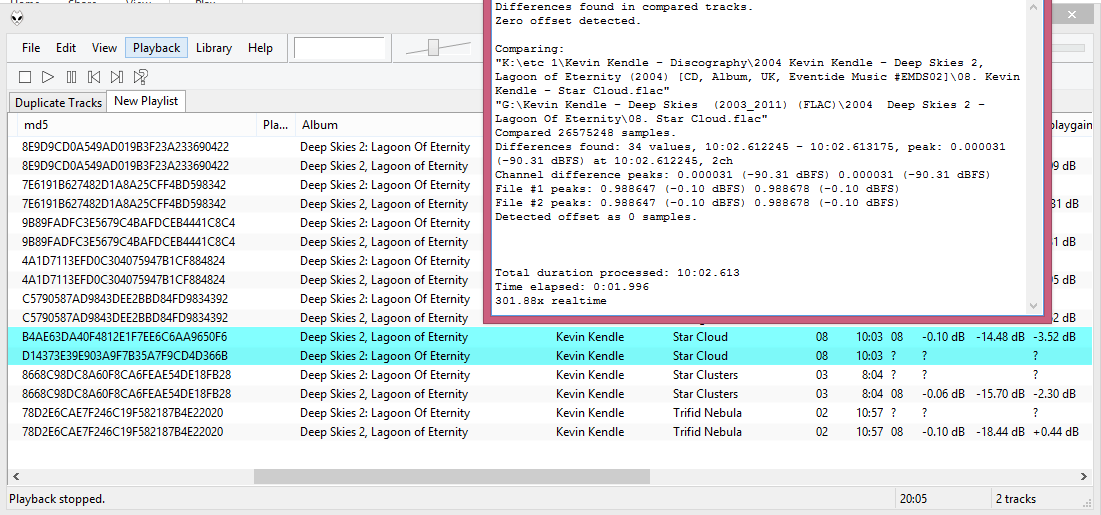Viewport: 1101px width, 515px height.
Task: Click the search box in the toolbar
Action: (x=340, y=48)
